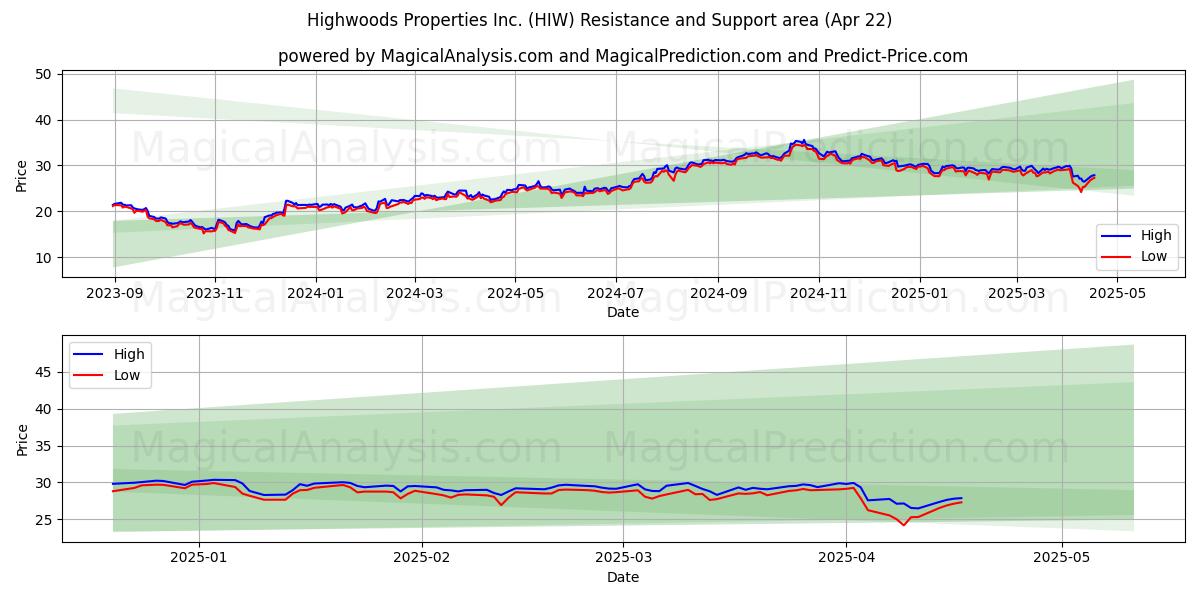
Task: Click the 'Date' x-axis label of upper chart
Action: (x=623, y=312)
